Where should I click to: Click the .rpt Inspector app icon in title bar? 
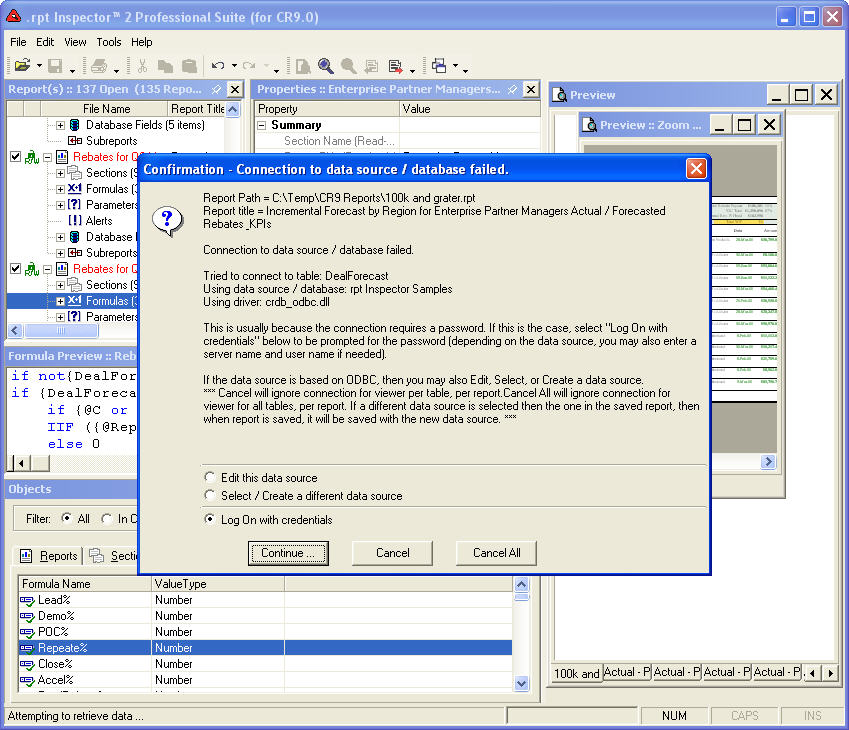[14, 17]
